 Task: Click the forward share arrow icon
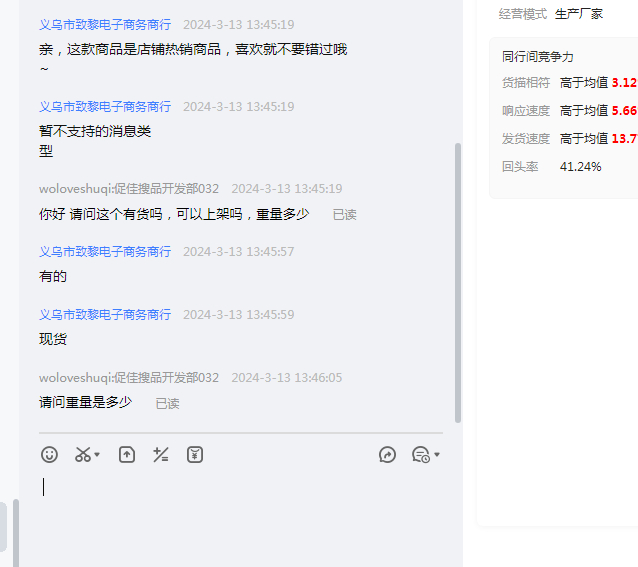388,455
